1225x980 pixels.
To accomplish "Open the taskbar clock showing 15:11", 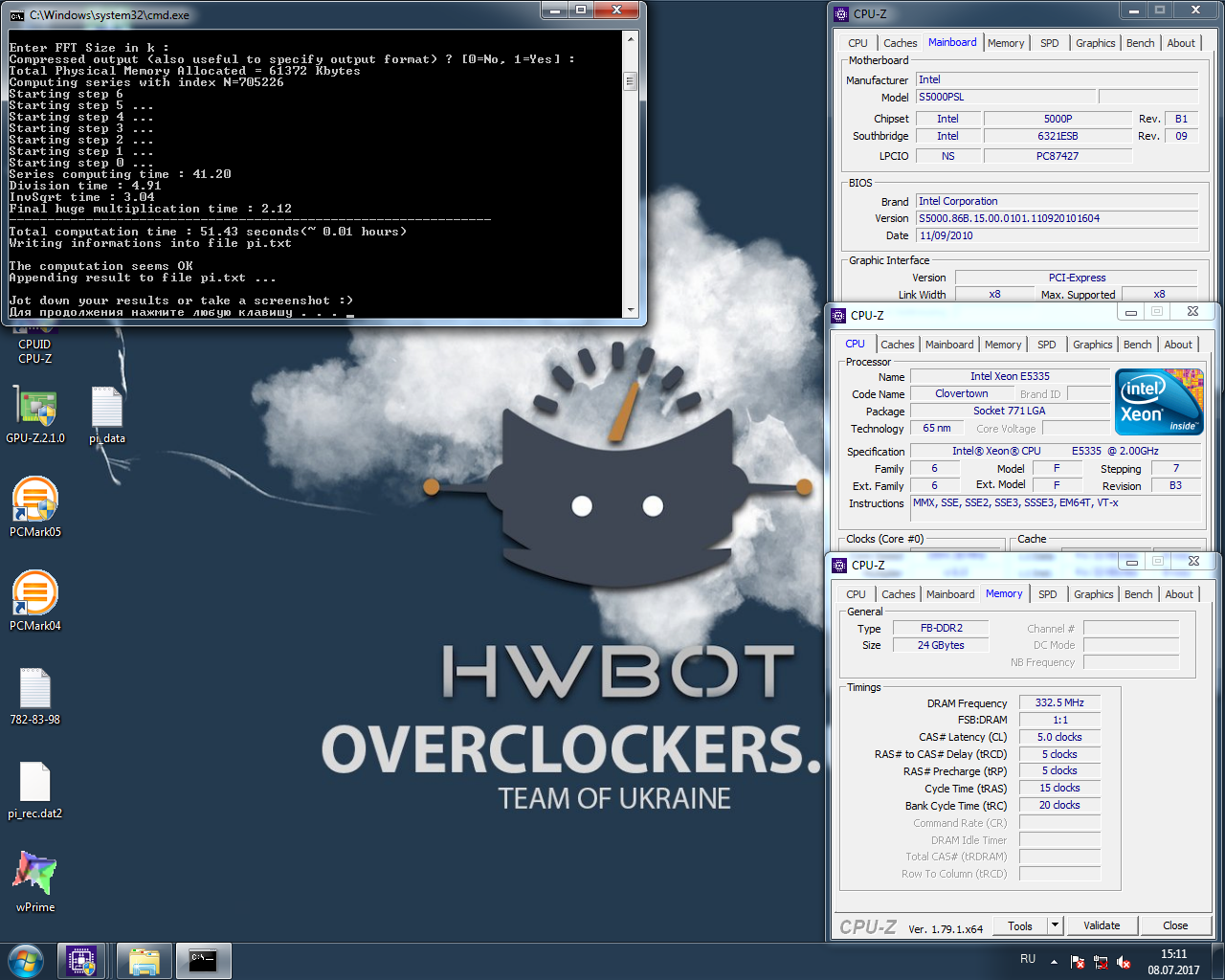I will [x=1173, y=962].
